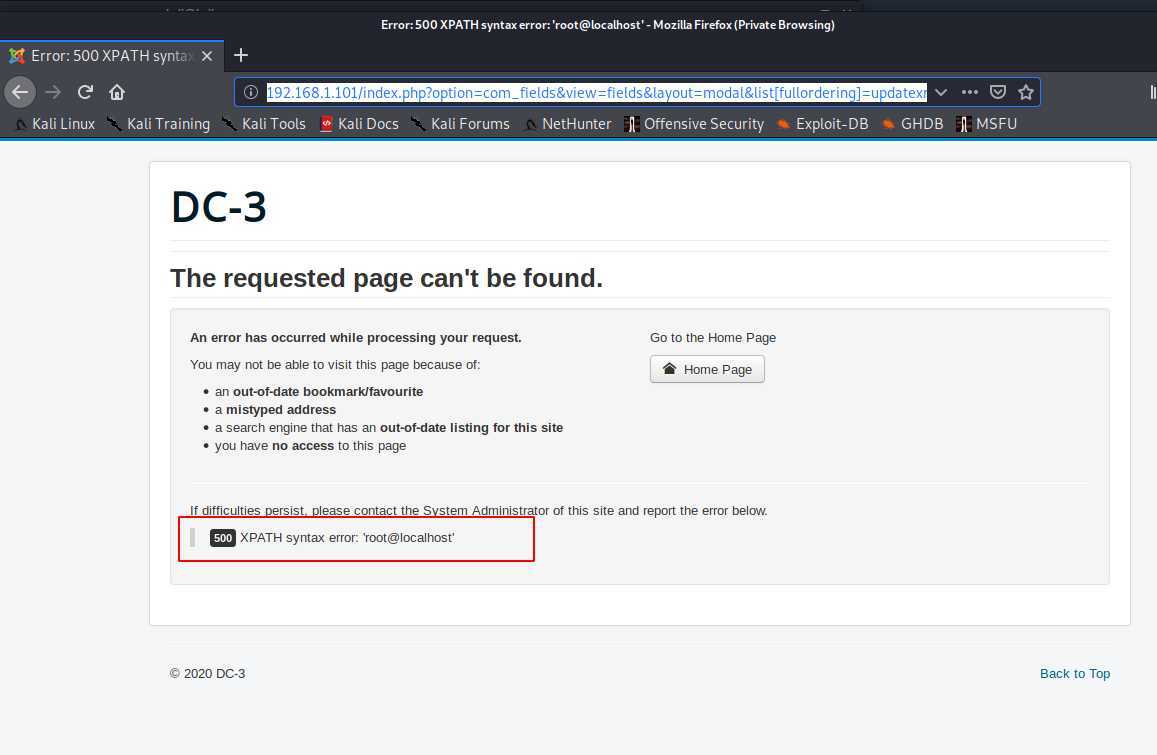The height and width of the screenshot is (755, 1157).
Task: Open the Kali Training bookmark
Action: tap(159, 124)
